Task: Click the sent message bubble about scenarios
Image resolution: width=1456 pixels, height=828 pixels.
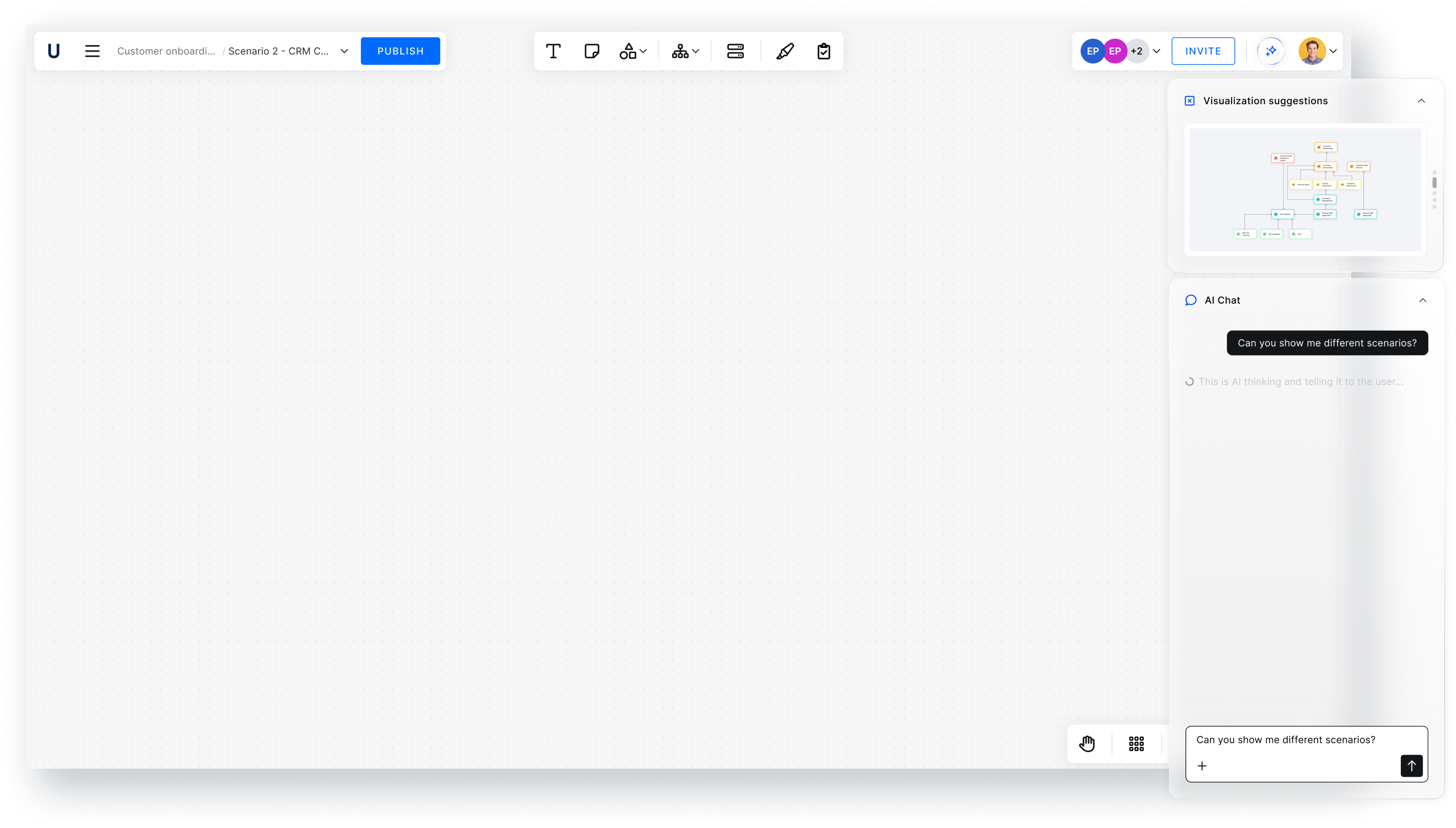Action: (x=1327, y=343)
